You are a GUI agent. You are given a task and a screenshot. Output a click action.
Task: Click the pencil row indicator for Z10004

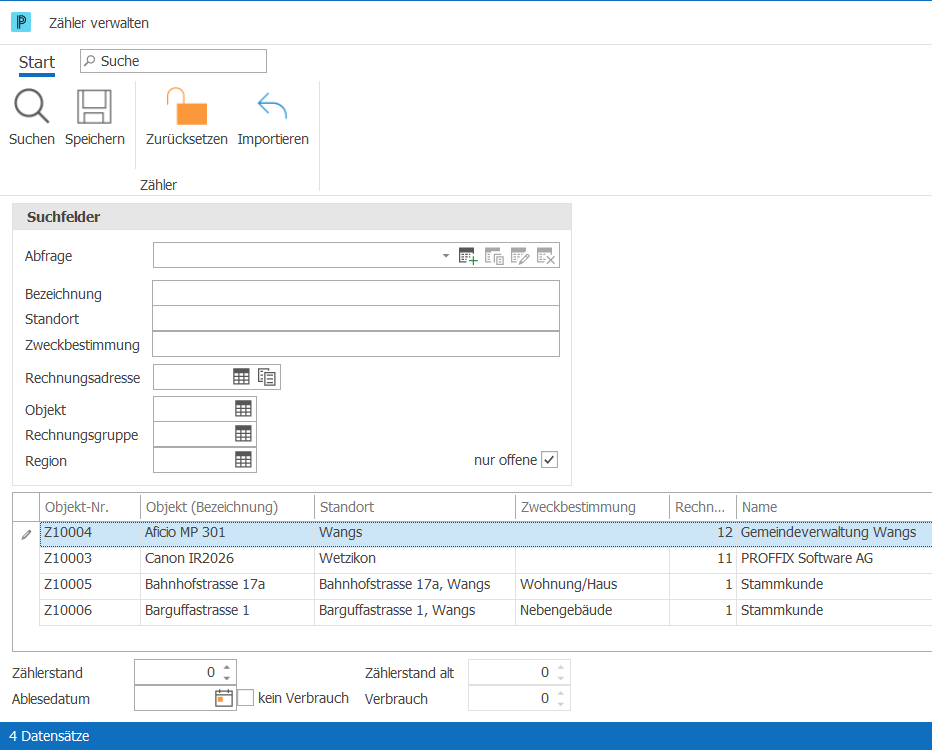[26, 535]
